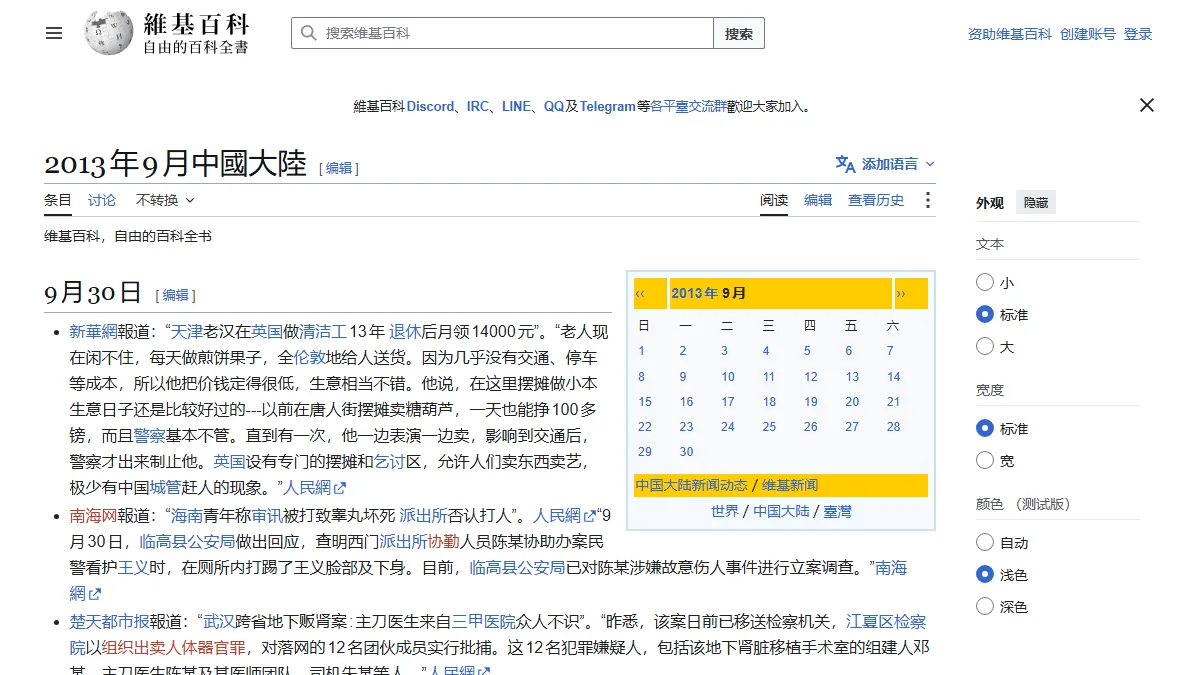Open 各平臺交流群 link
Screen dimensions: 1200x675
(689, 106)
